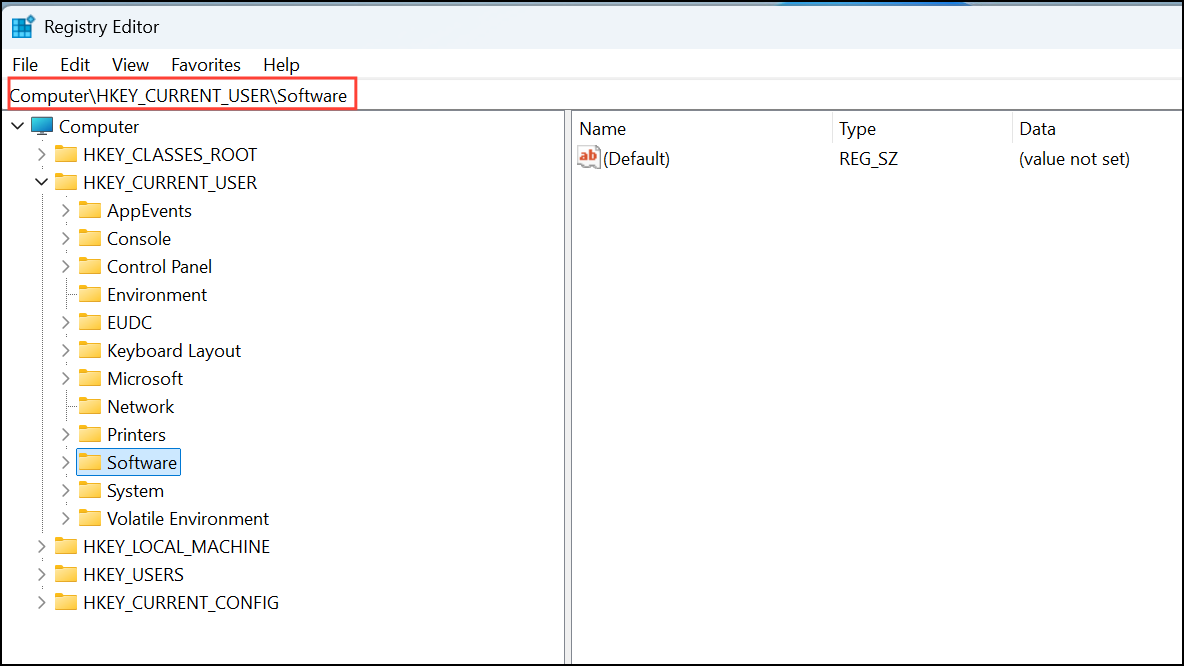Viewport: 1184px width, 666px height.
Task: Select the AppEvents key label
Action: (x=149, y=211)
